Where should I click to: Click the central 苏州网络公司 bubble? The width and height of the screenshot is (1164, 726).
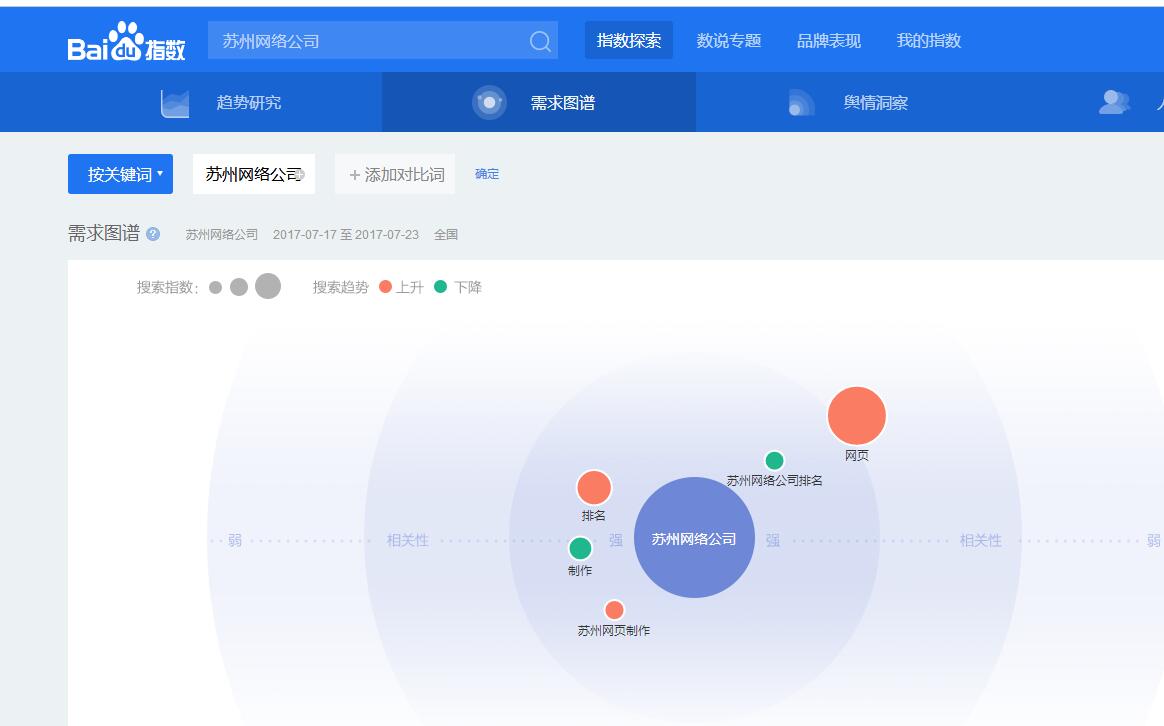pyautogui.click(x=694, y=538)
